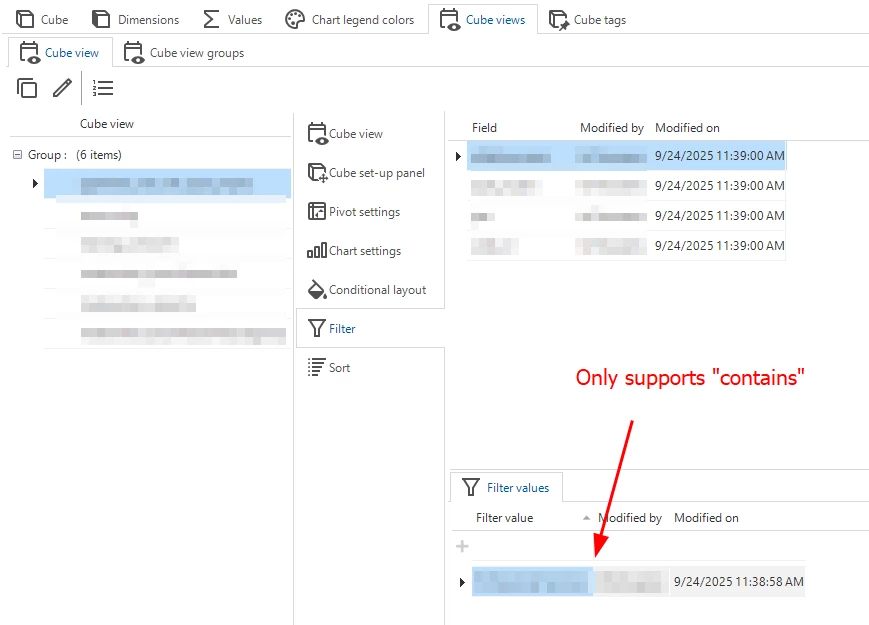Click the Cube view column header
869x625 pixels.
106,124
